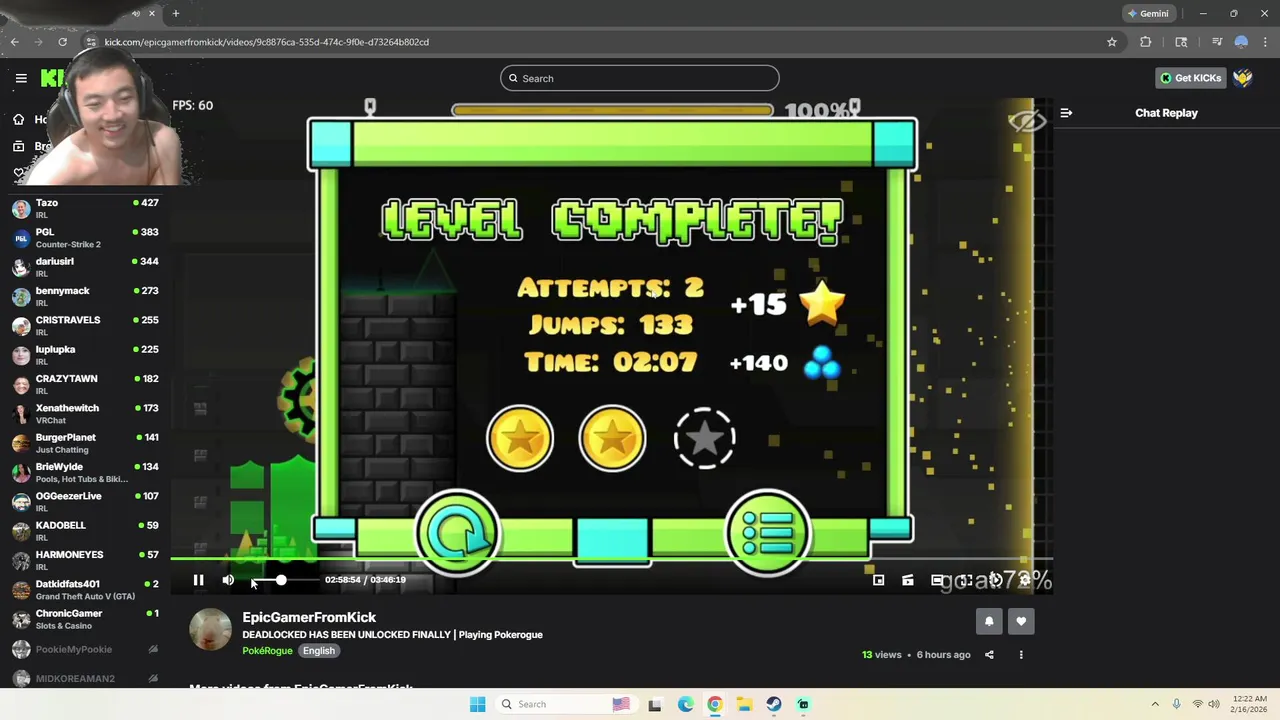Toggle follow heart for the channel
The width and height of the screenshot is (1280, 720).
pos(1021,621)
